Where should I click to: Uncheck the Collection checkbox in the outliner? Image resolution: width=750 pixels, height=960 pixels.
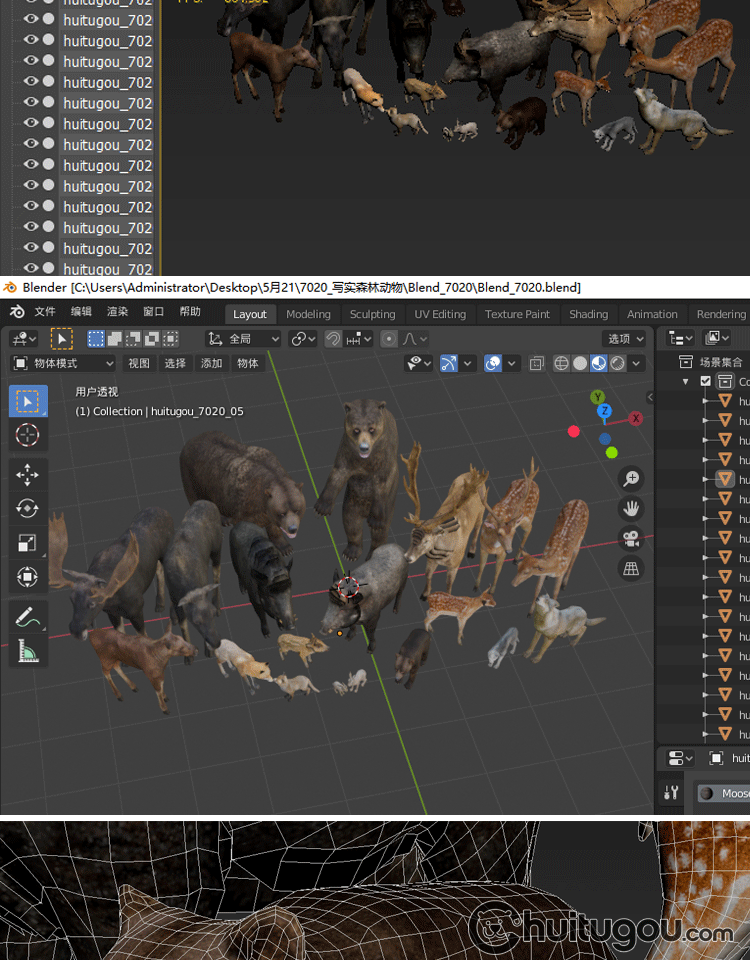point(706,382)
